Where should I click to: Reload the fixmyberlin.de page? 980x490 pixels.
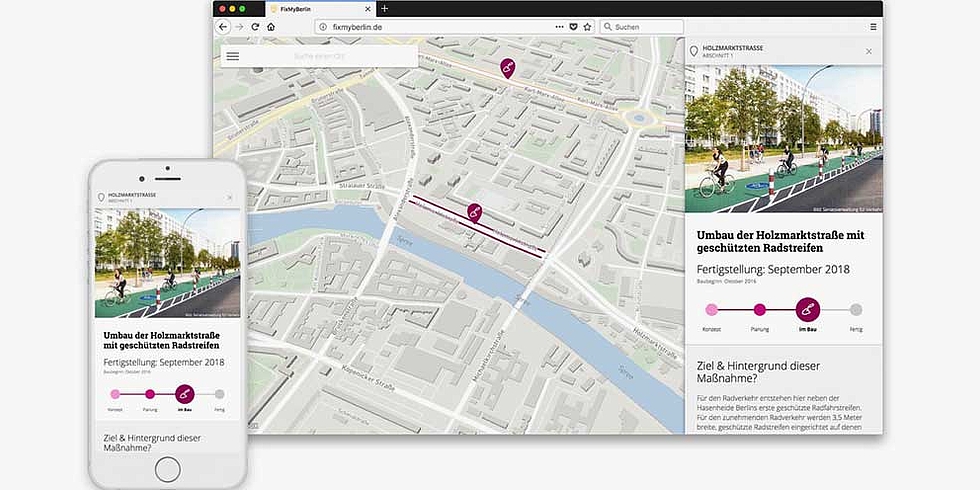tap(255, 27)
